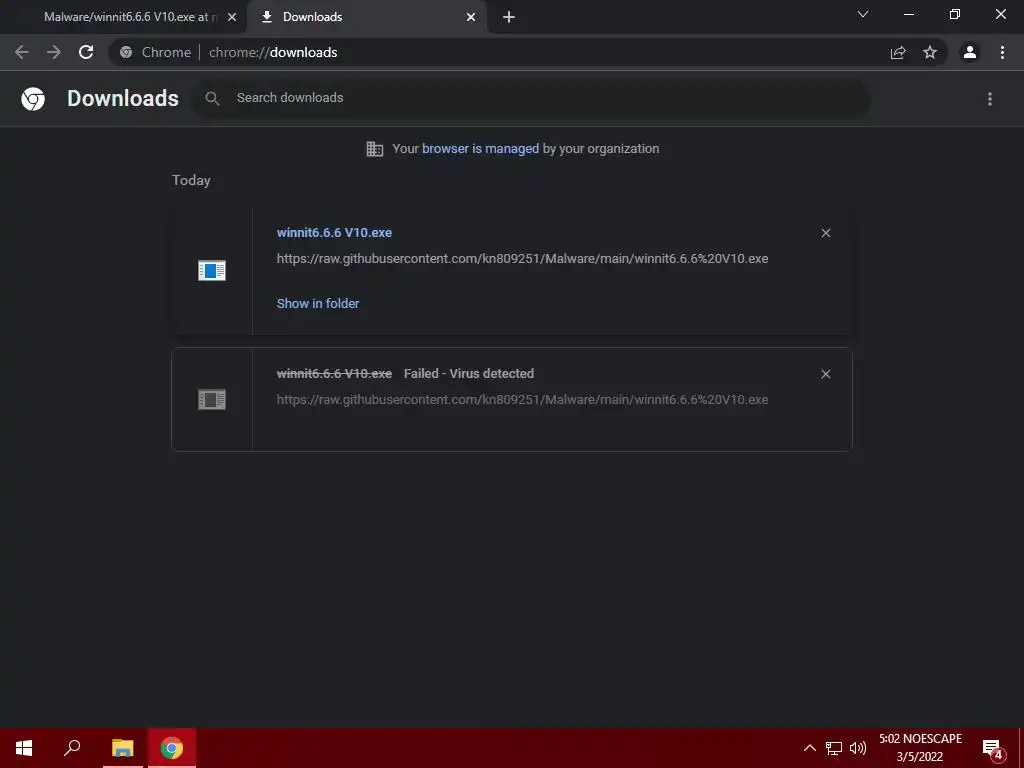Open the Chrome three-dot browser menu

click(x=1002, y=52)
